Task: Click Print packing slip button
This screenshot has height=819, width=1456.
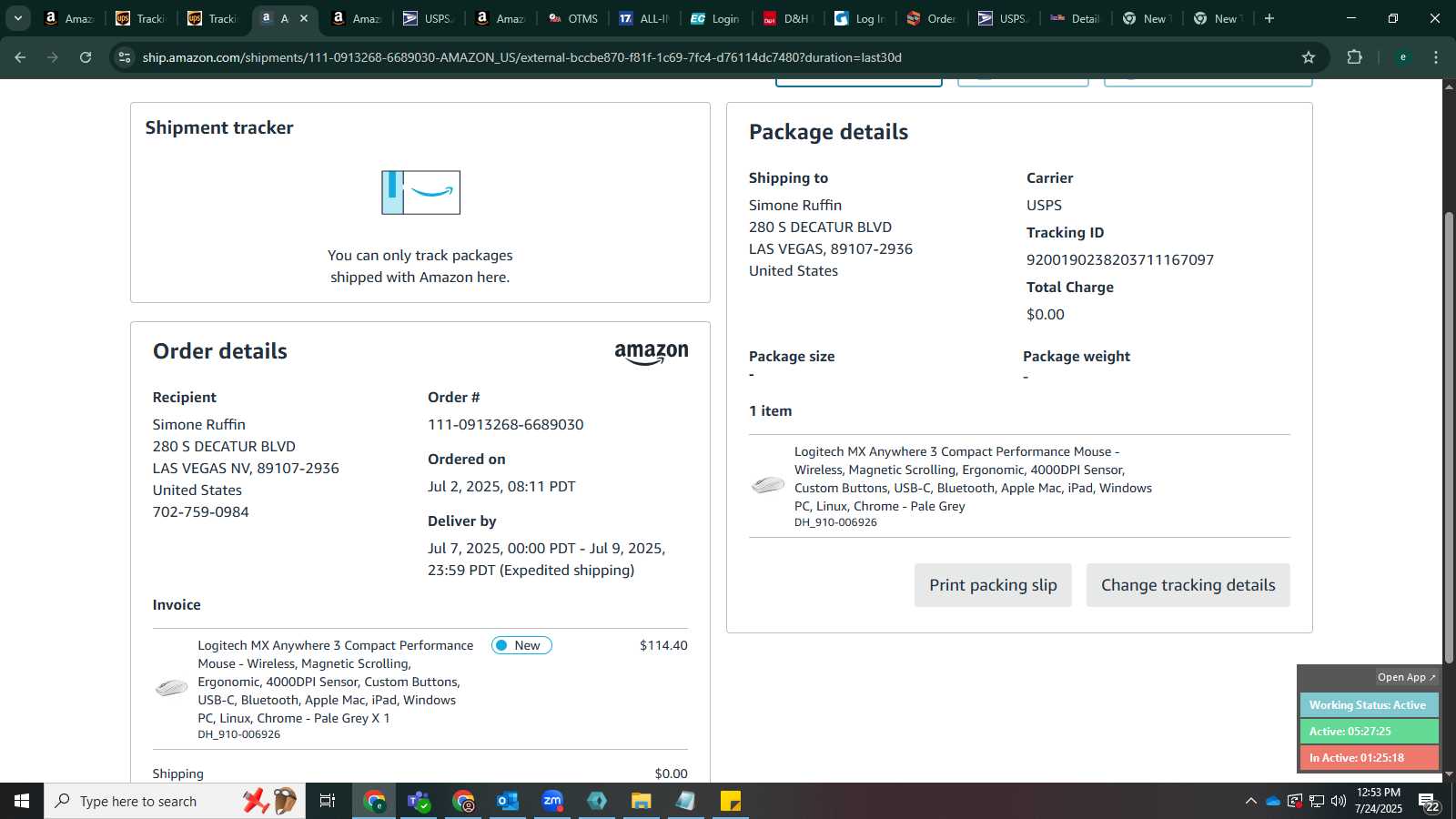Action: [x=993, y=585]
